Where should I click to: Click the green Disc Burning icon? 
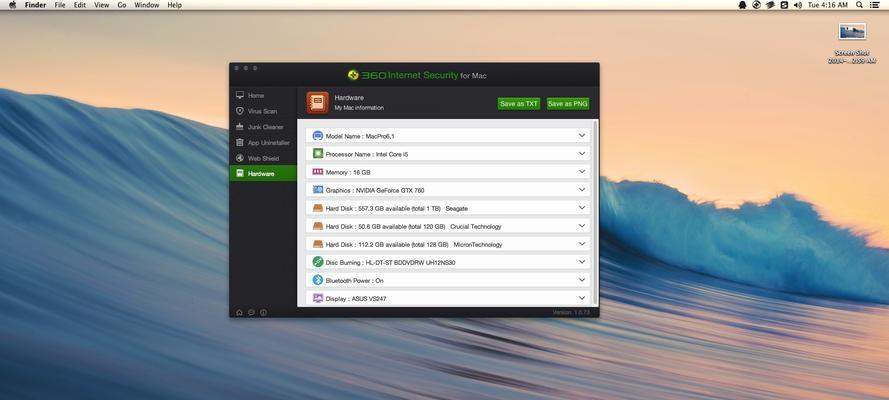[x=318, y=262]
